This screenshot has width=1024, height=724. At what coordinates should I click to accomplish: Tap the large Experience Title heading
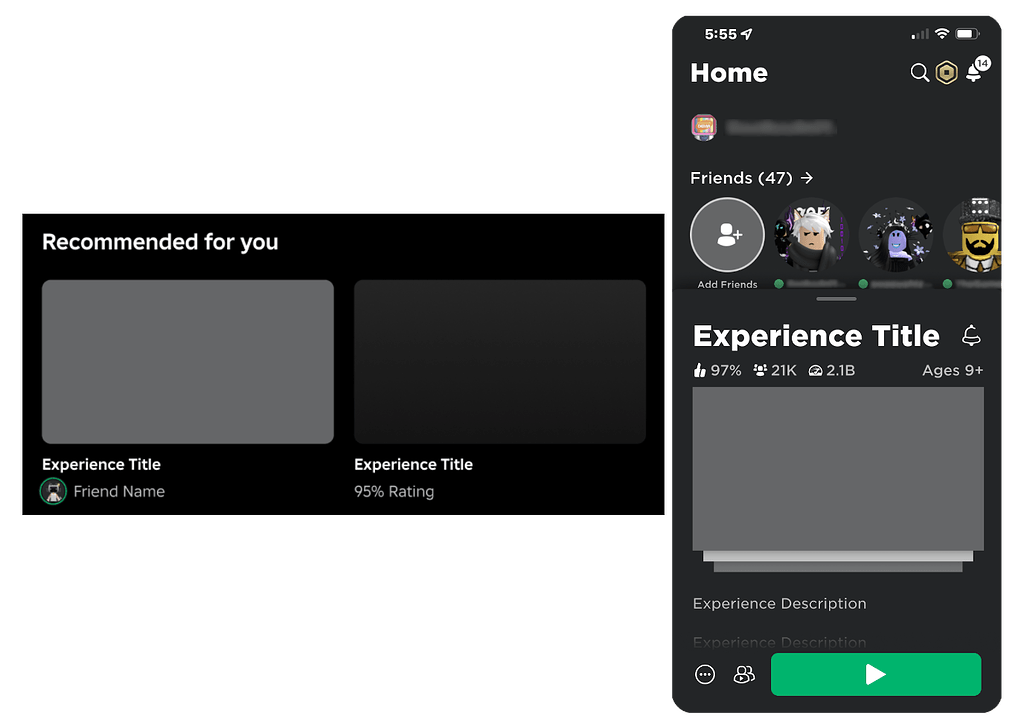(816, 336)
